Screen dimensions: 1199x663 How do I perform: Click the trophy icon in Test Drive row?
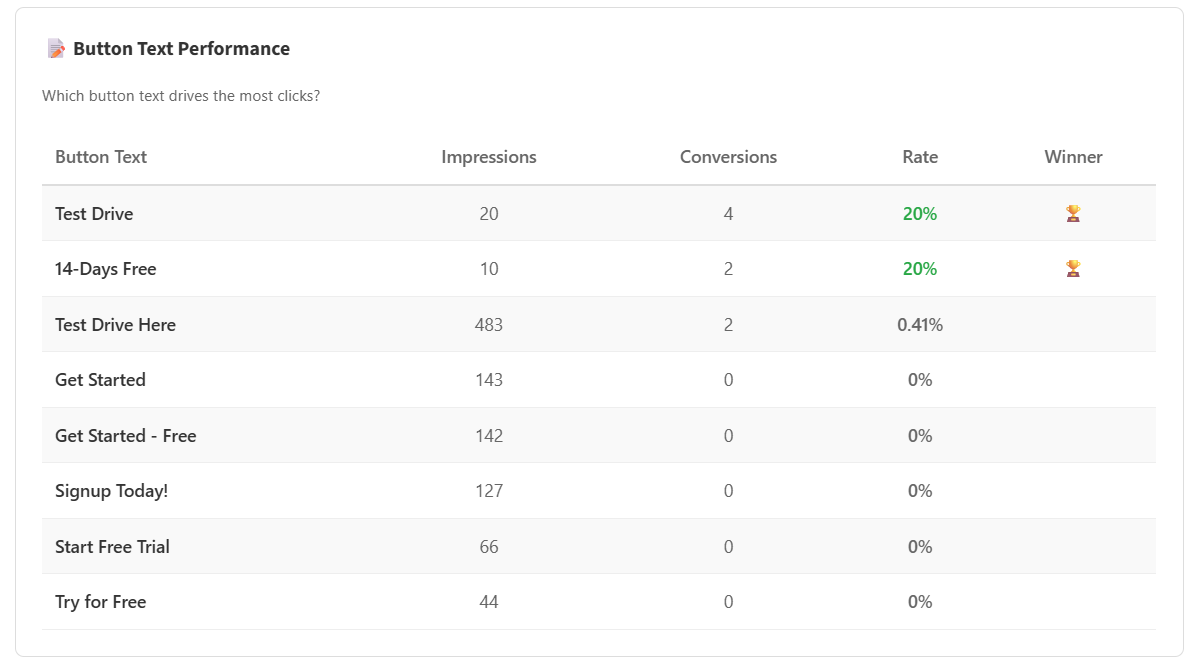(1073, 213)
